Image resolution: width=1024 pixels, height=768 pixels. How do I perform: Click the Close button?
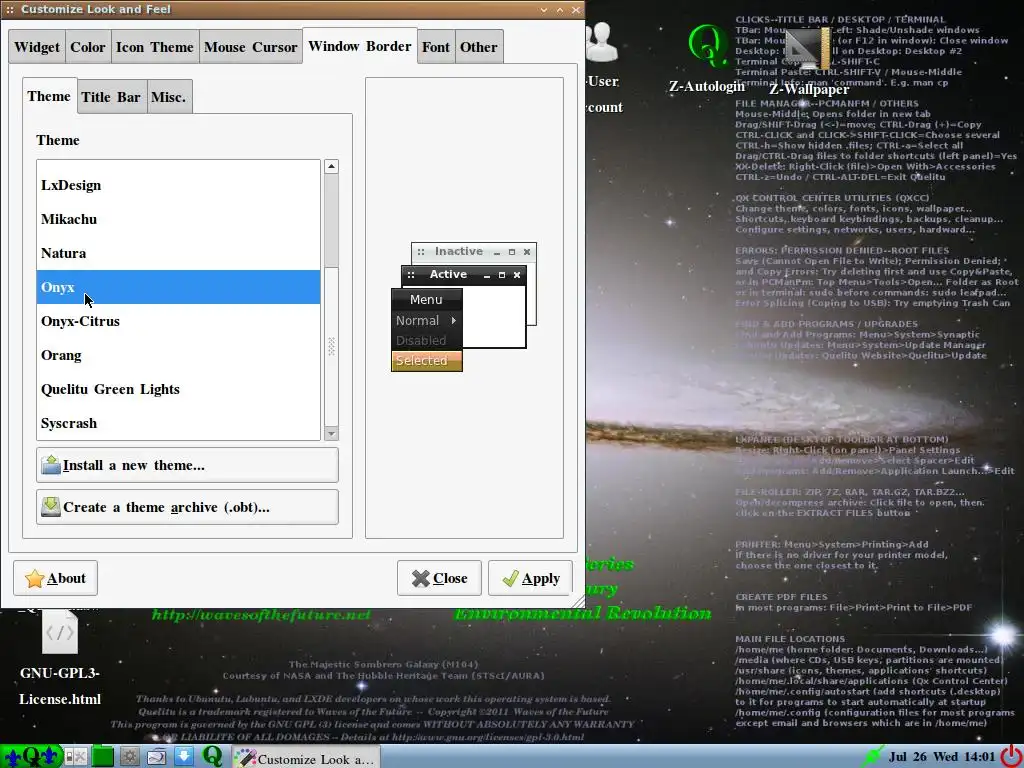pyautogui.click(x=439, y=578)
